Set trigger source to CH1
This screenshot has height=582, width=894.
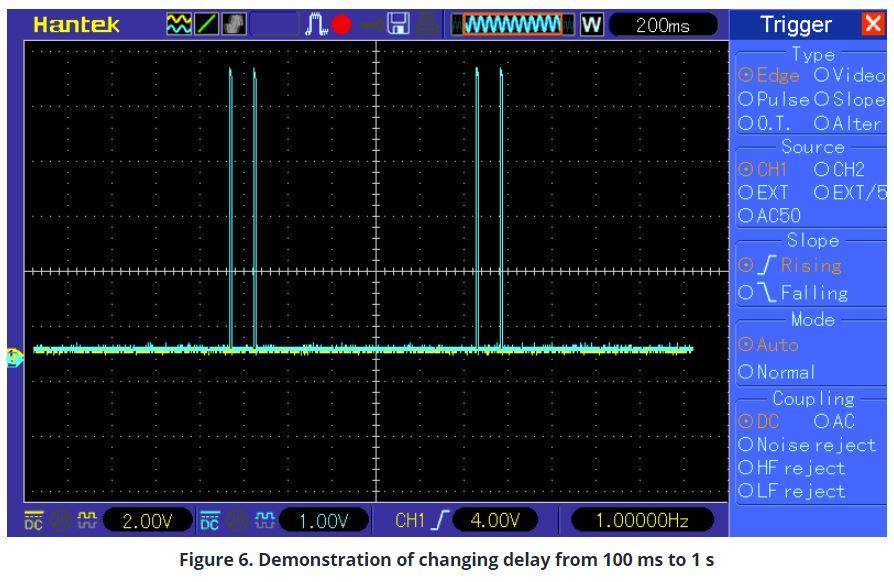(x=763, y=169)
